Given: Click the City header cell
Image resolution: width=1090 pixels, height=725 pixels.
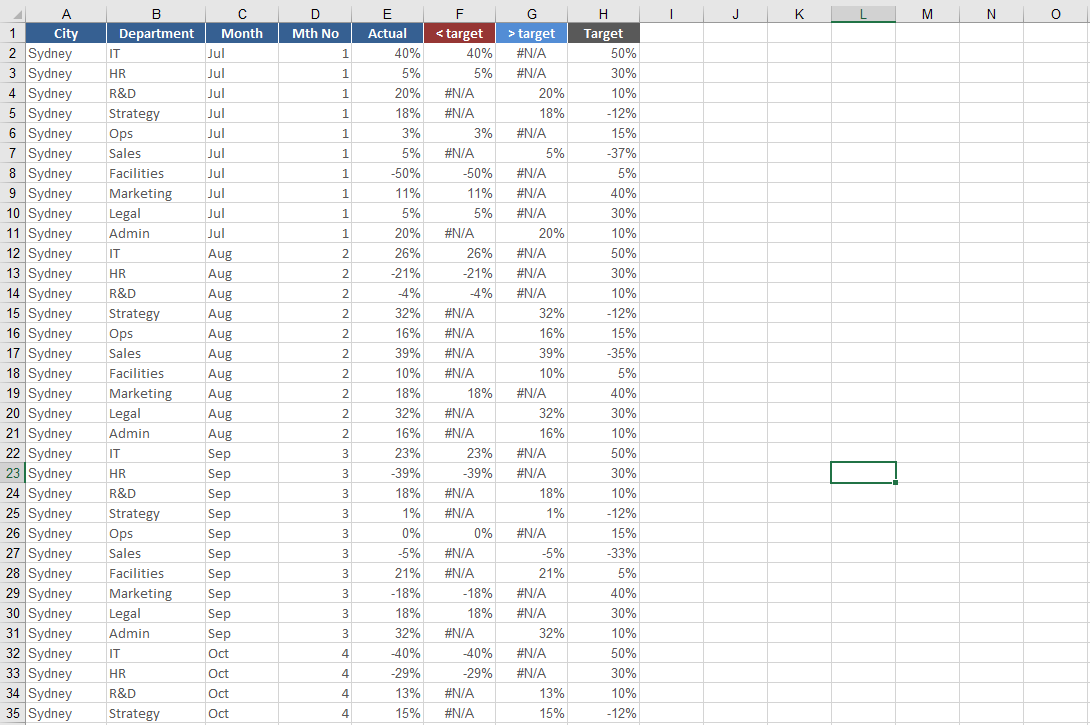Looking at the screenshot, I should (x=66, y=33).
